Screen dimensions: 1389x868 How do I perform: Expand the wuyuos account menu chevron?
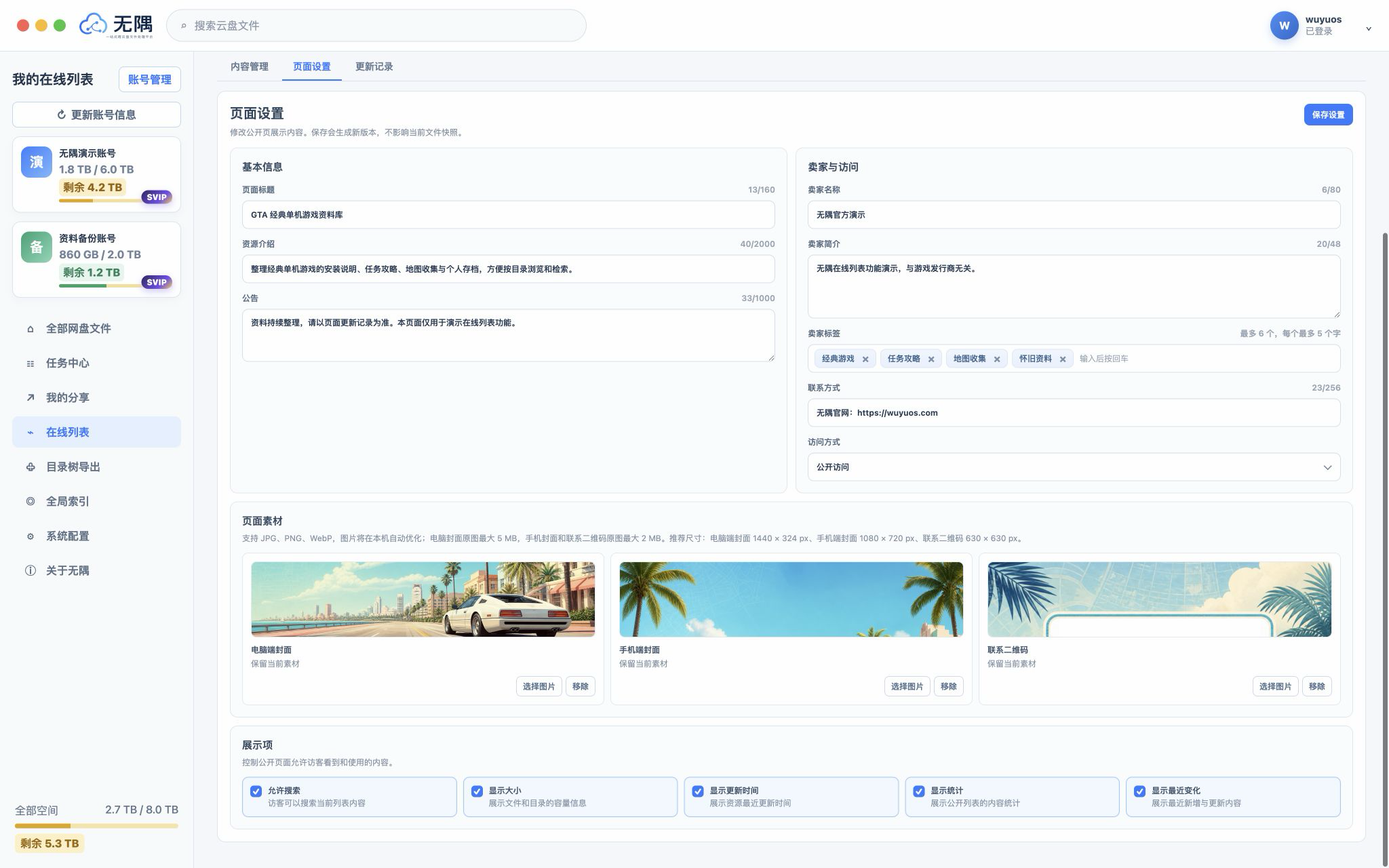[1369, 28]
